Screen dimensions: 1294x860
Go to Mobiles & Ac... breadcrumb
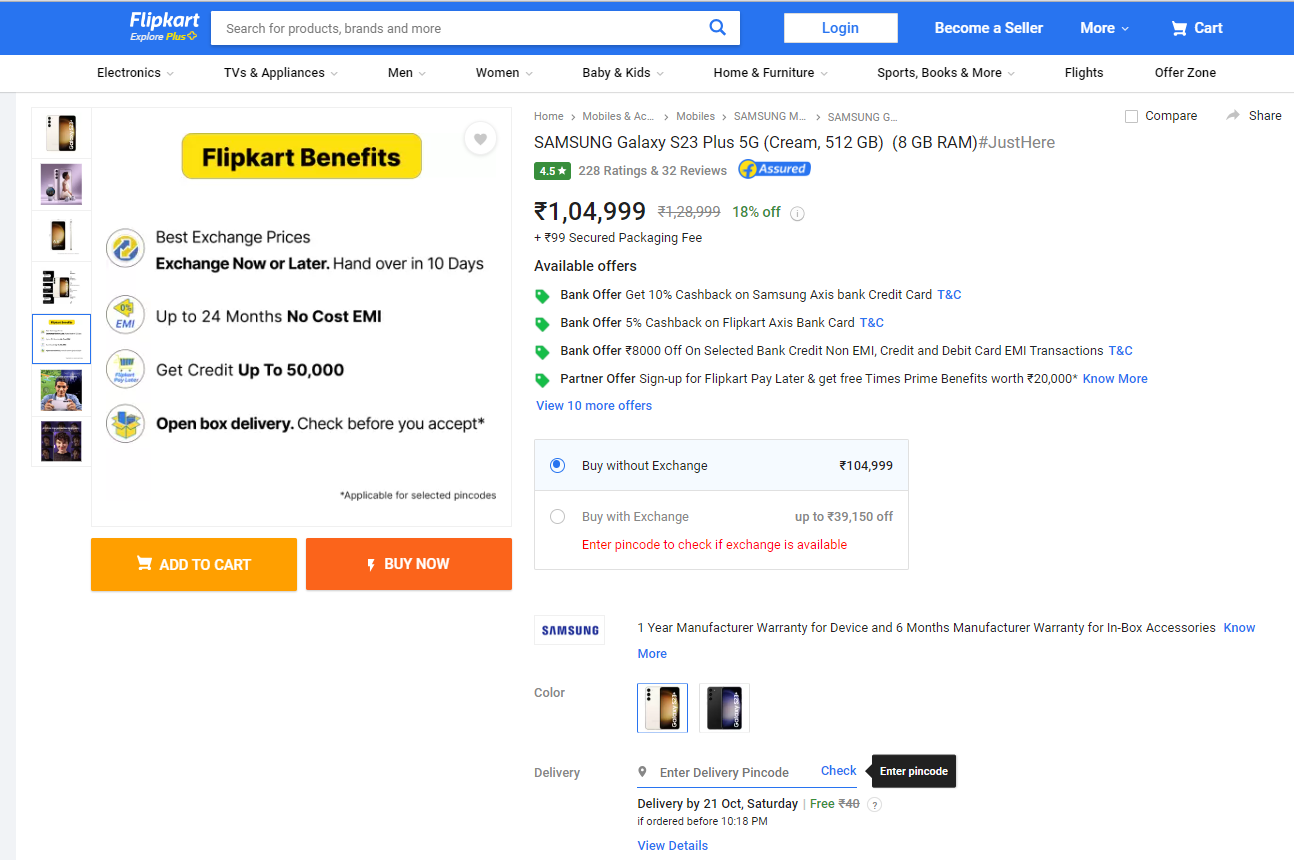coord(618,117)
